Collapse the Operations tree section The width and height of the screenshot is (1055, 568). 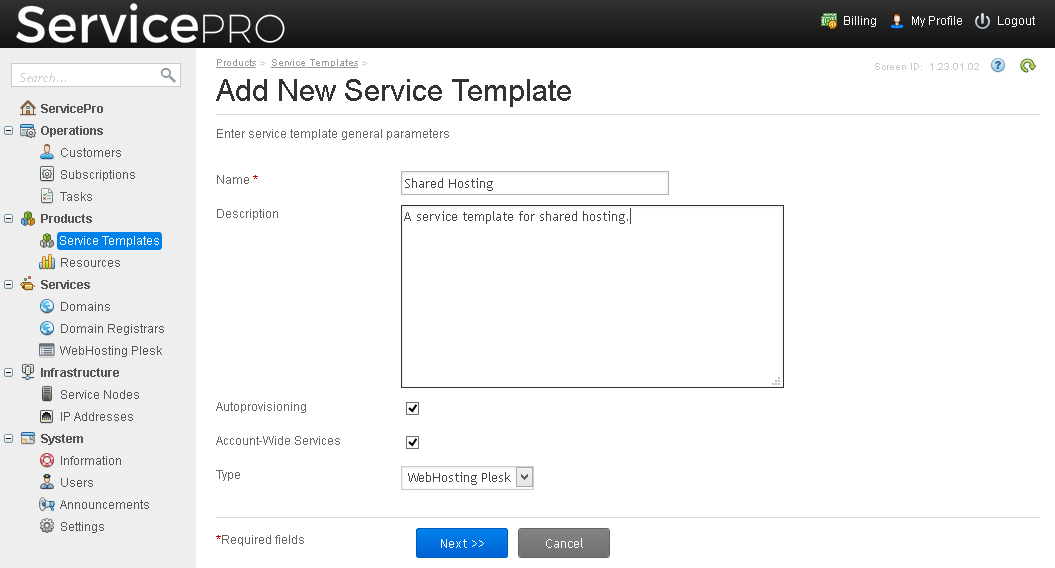click(9, 131)
